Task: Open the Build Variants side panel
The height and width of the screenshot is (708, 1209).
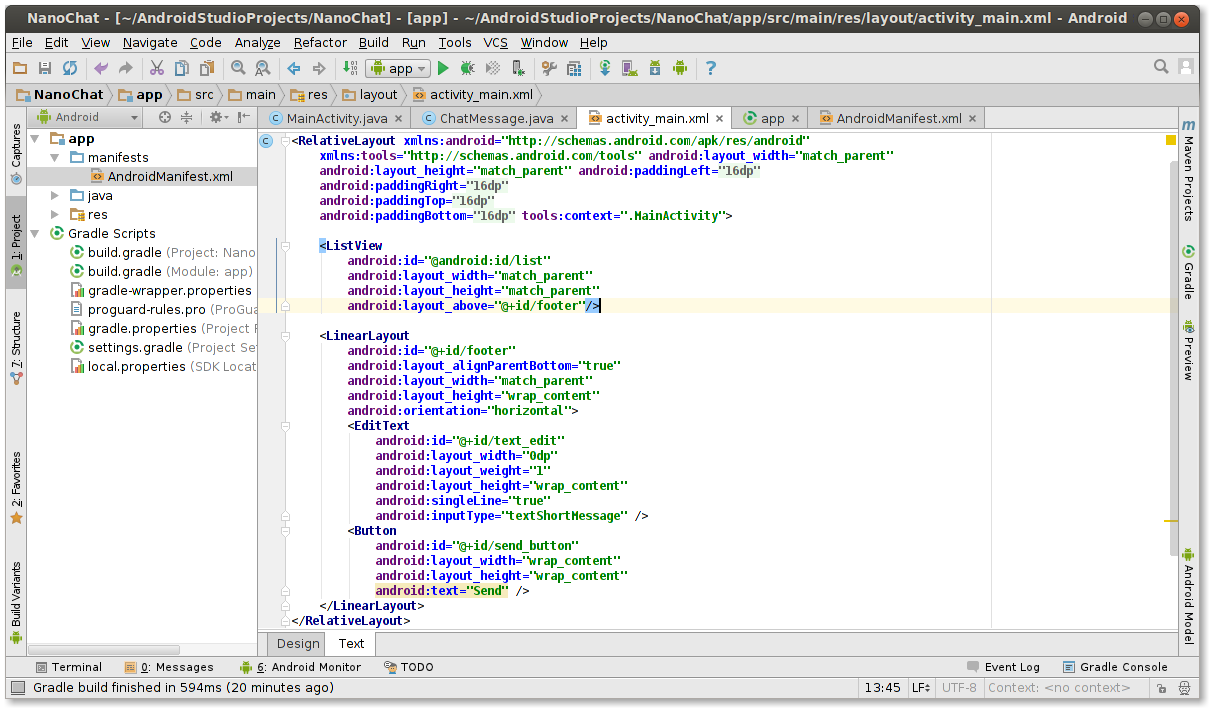Action: coord(16,602)
